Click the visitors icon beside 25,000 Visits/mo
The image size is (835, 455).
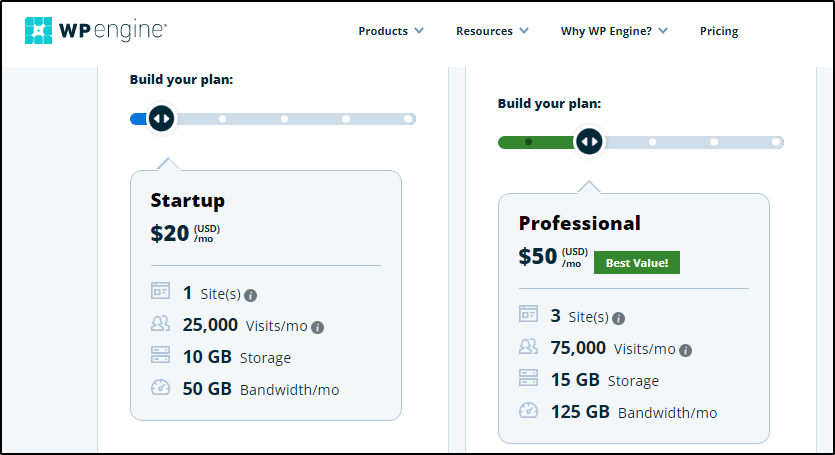click(160, 323)
